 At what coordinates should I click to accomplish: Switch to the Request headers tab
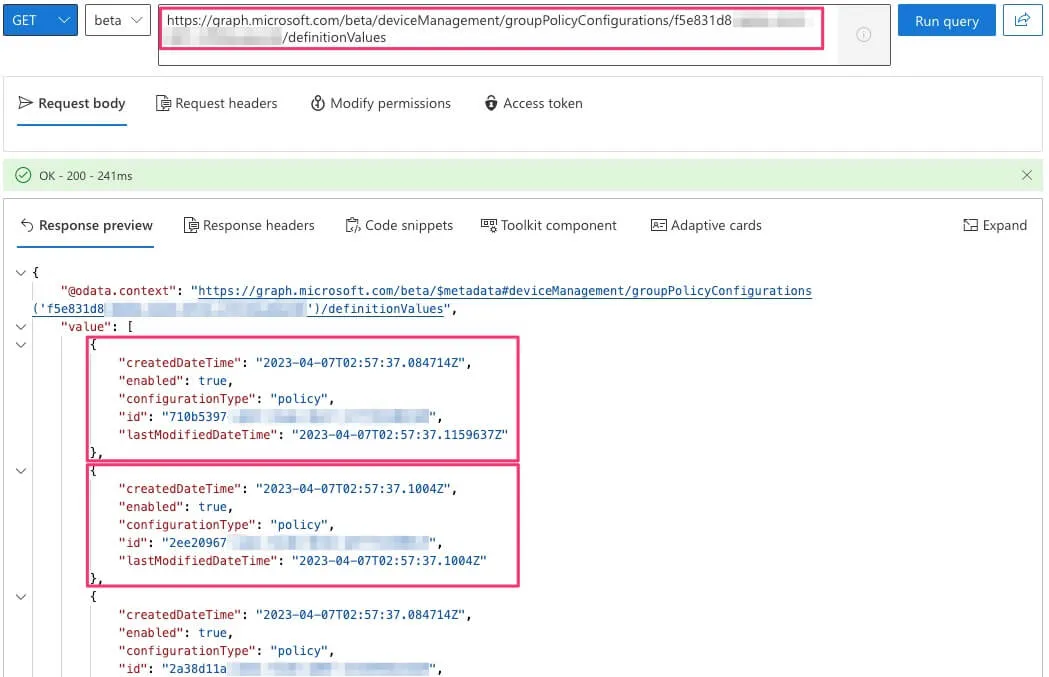click(x=217, y=103)
